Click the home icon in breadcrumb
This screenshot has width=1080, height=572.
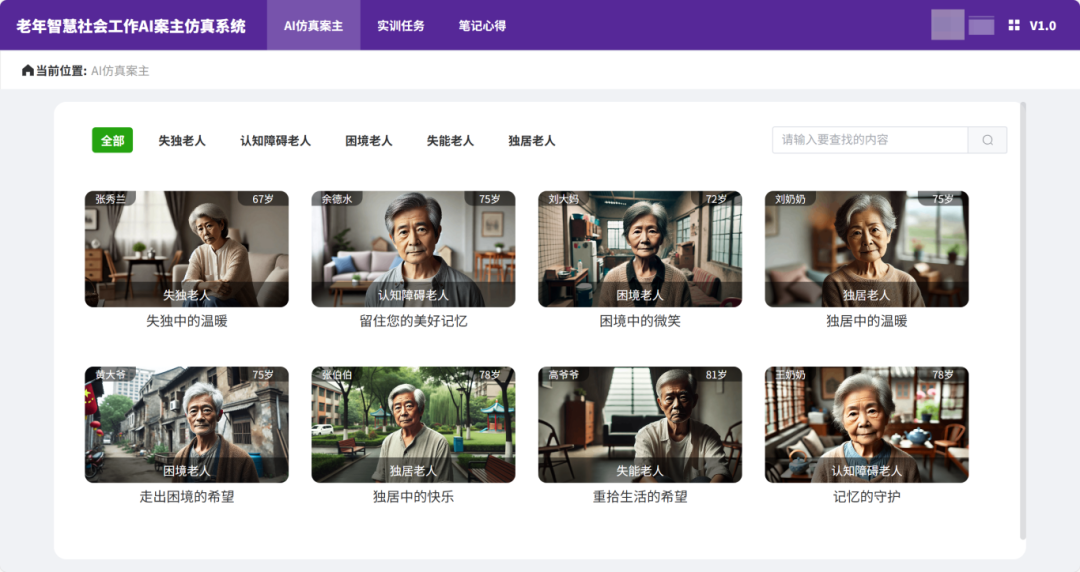pos(28,71)
